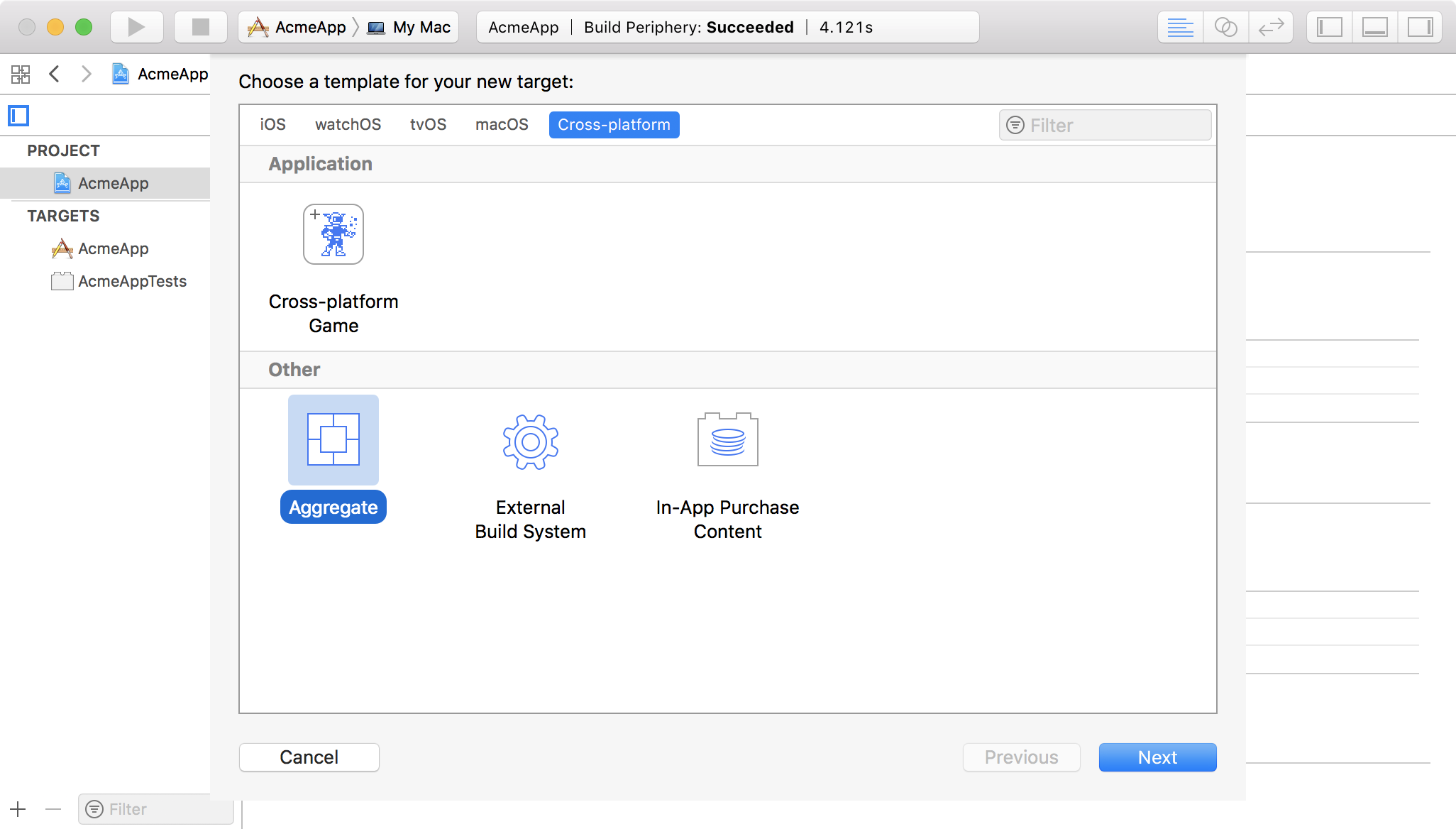Click the forward navigation arrow

pos(88,73)
